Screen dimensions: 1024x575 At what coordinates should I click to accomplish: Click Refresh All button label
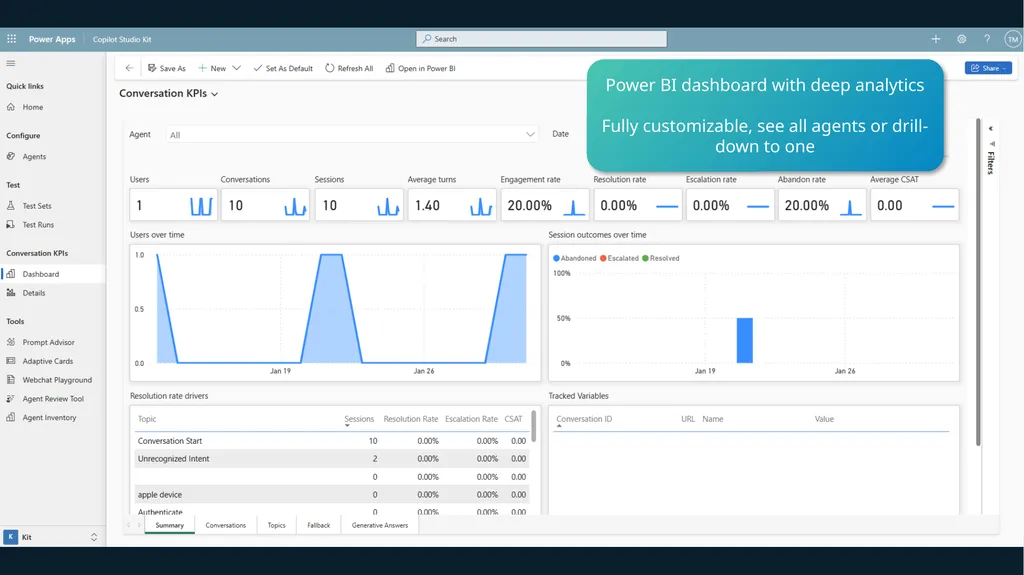click(x=355, y=69)
